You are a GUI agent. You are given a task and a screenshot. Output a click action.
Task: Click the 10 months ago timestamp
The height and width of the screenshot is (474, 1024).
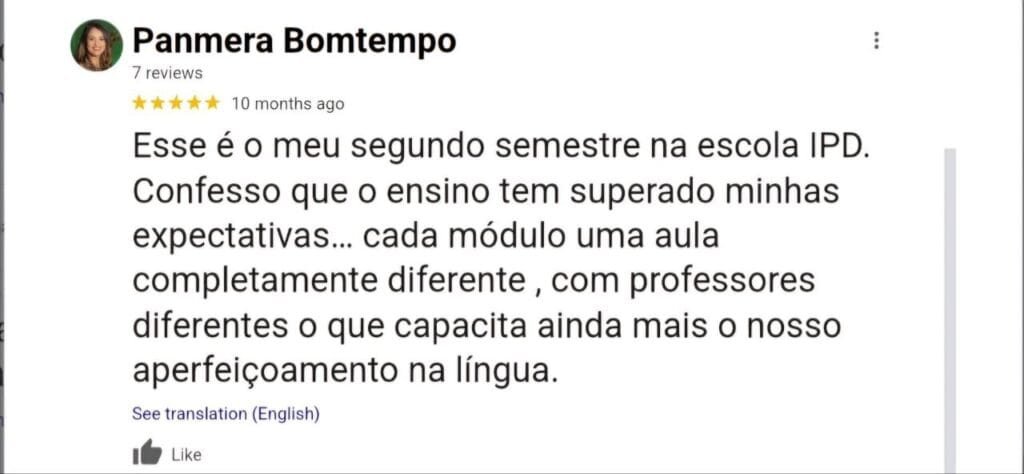[288, 104]
